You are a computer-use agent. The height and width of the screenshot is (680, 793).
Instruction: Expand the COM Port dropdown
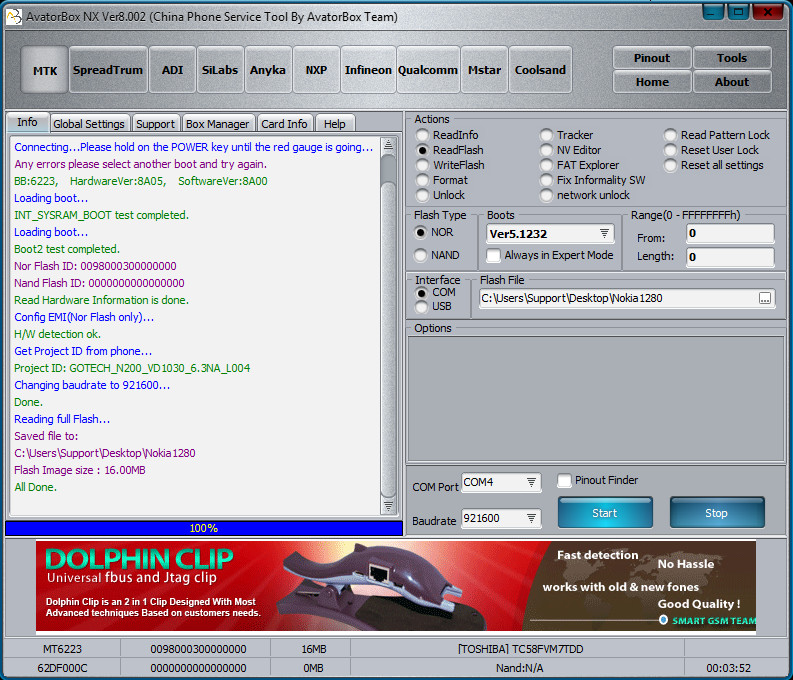tap(531, 482)
